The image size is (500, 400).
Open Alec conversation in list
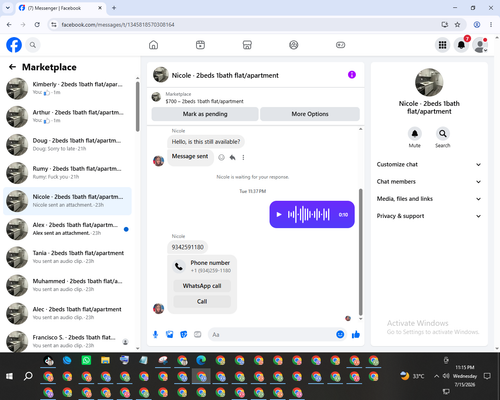[x=67, y=313]
